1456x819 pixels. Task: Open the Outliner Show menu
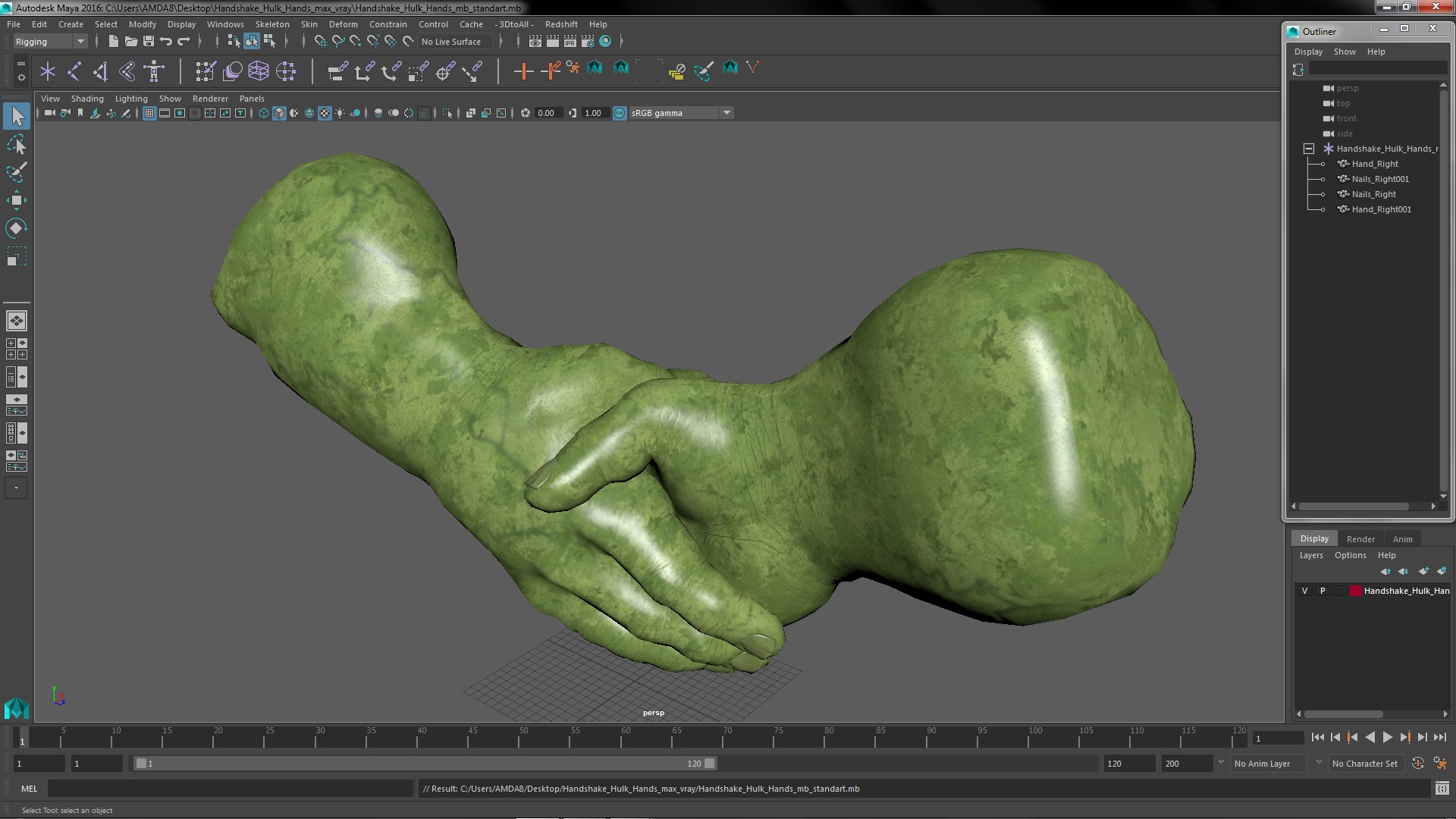point(1345,52)
